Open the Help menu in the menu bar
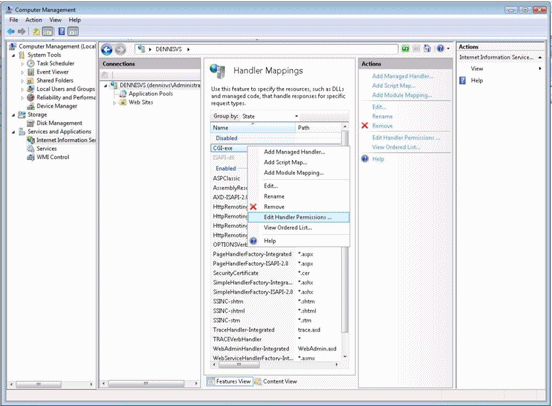 75,20
